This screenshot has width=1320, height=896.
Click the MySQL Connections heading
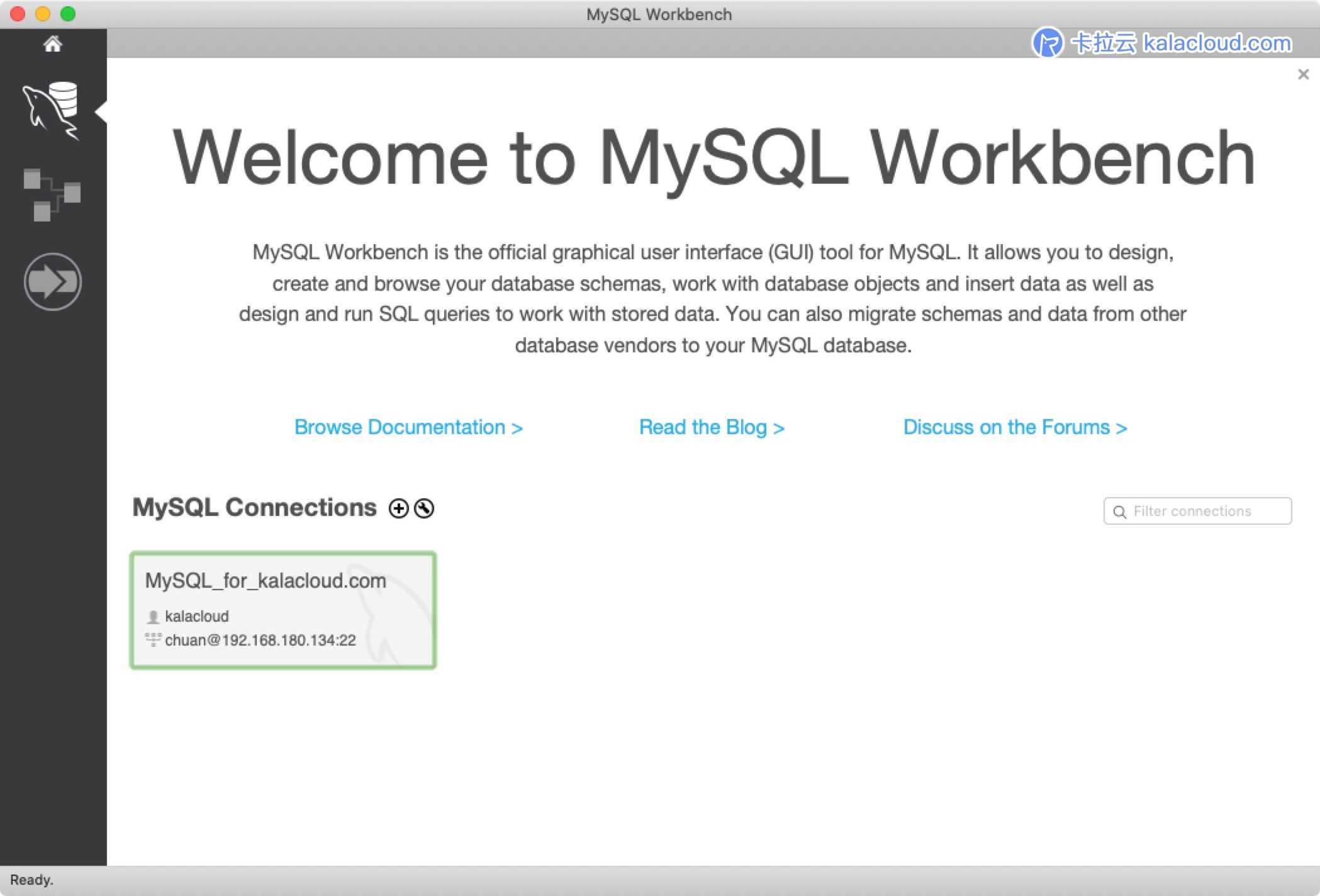pyautogui.click(x=254, y=507)
